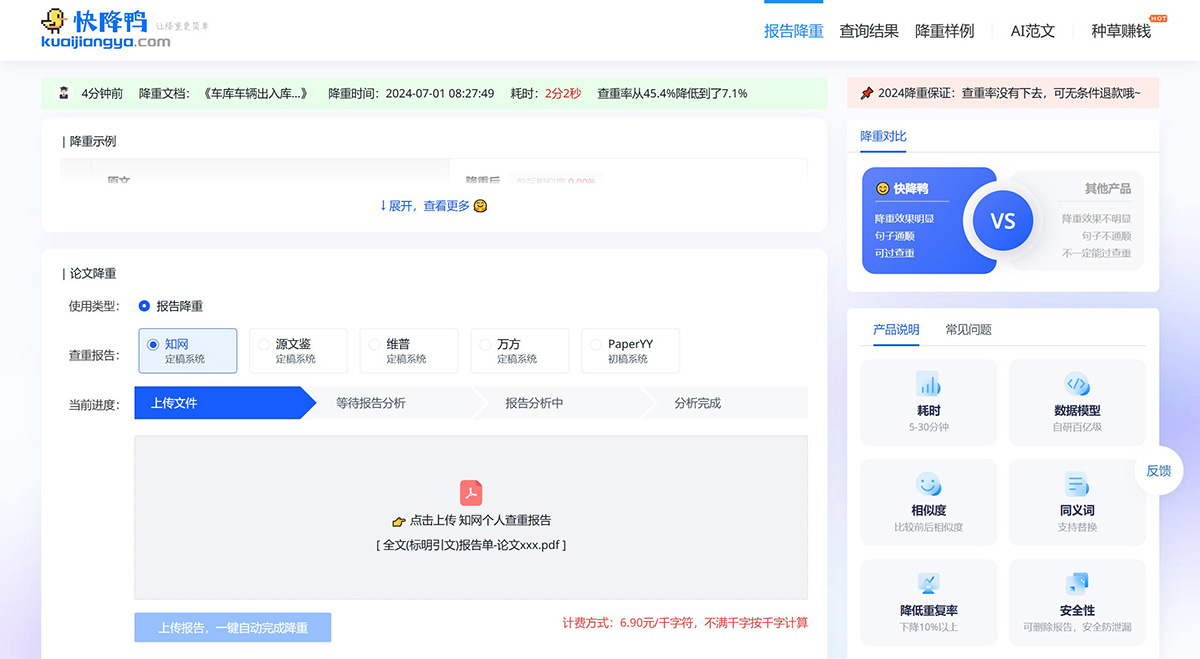Switch to the 常见问题 tab
Image resolution: width=1200 pixels, height=659 pixels.
tap(967, 330)
